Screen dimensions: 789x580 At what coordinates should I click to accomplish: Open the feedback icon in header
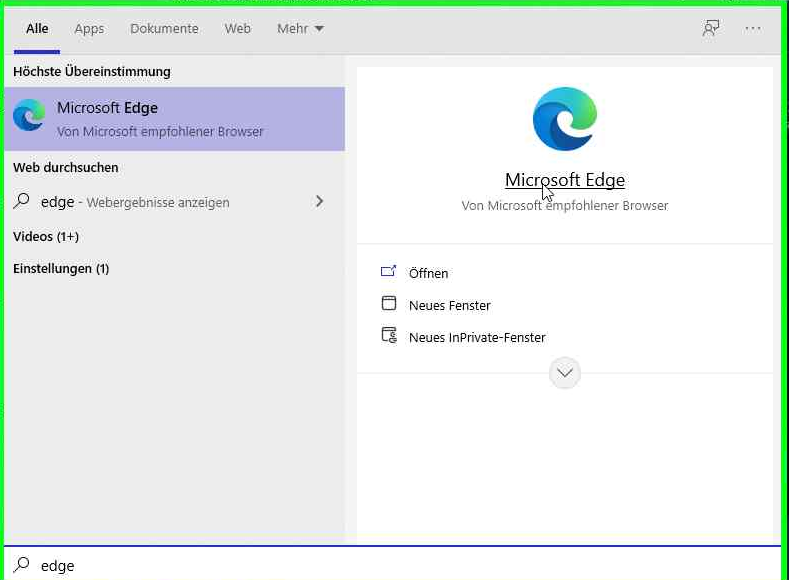[x=711, y=28]
